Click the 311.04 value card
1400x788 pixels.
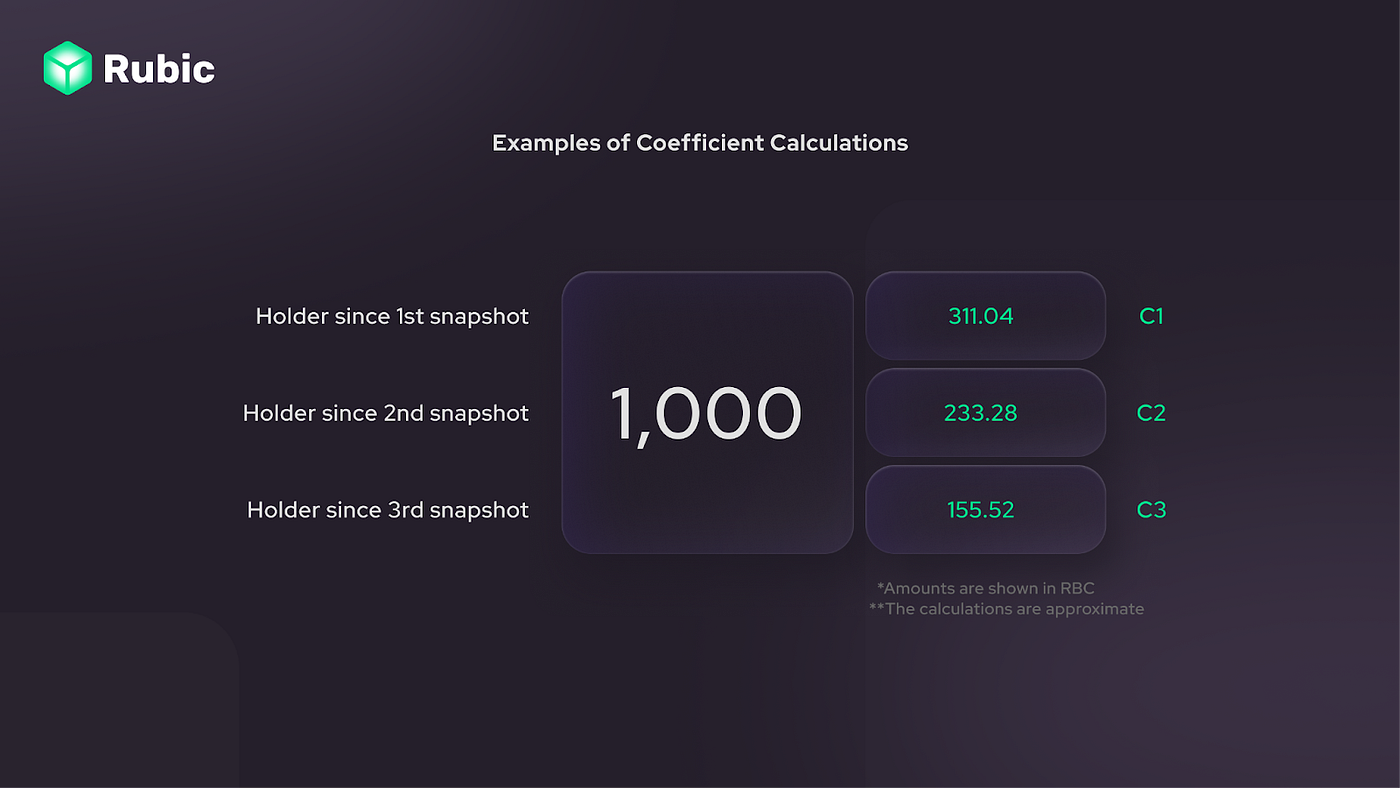(x=985, y=316)
